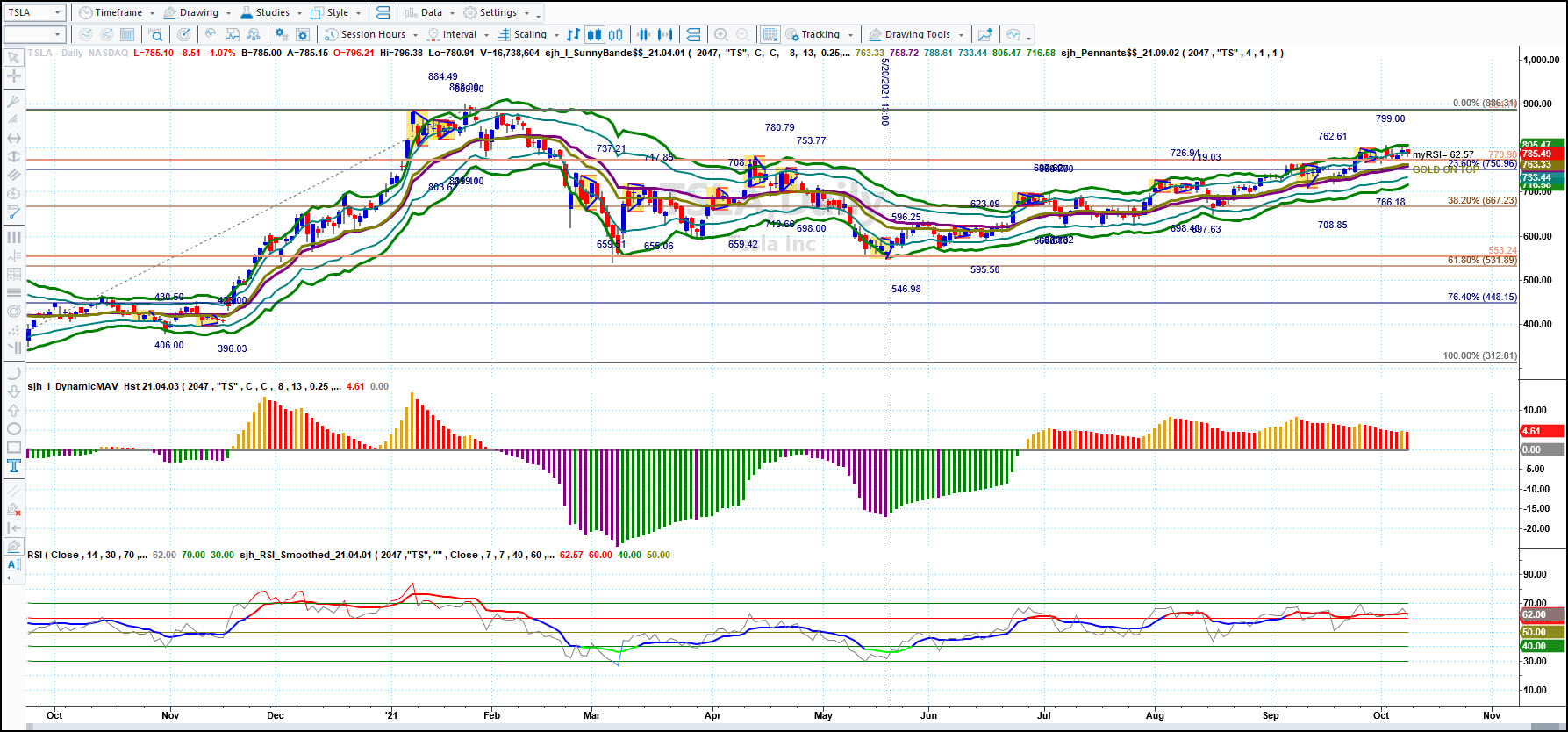This screenshot has width=1568, height=732.
Task: Open the Studies menu
Action: click(x=264, y=12)
